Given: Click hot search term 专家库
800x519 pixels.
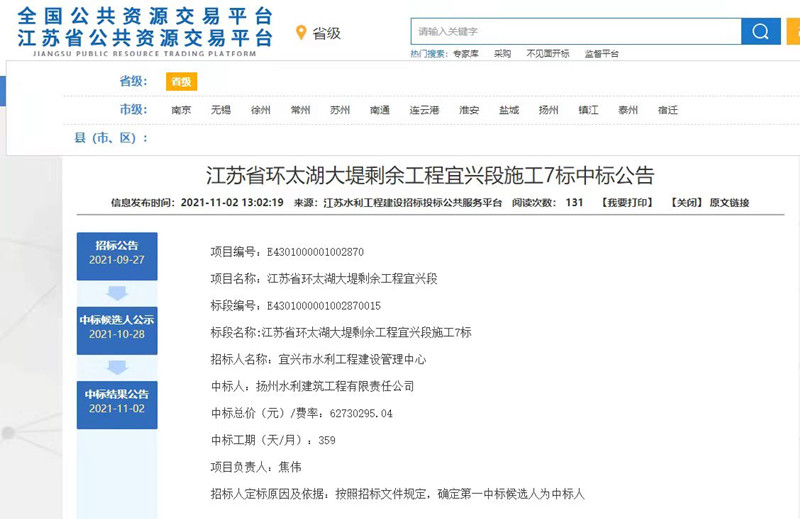Looking at the screenshot, I should pyautogui.click(x=466, y=54).
